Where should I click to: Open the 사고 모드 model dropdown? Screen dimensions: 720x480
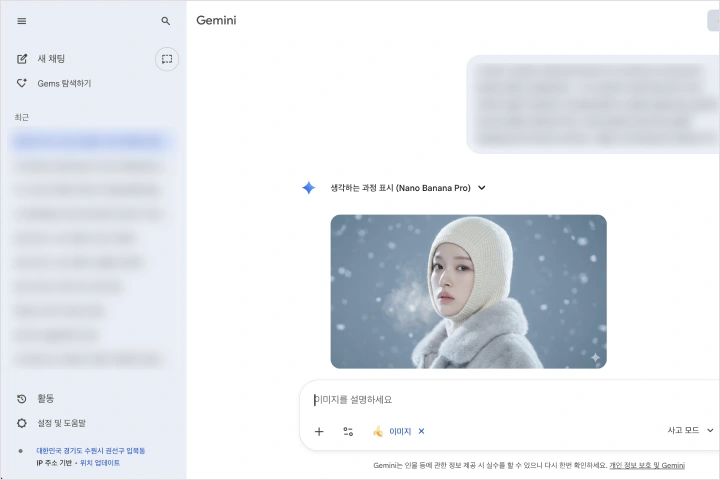(690, 430)
